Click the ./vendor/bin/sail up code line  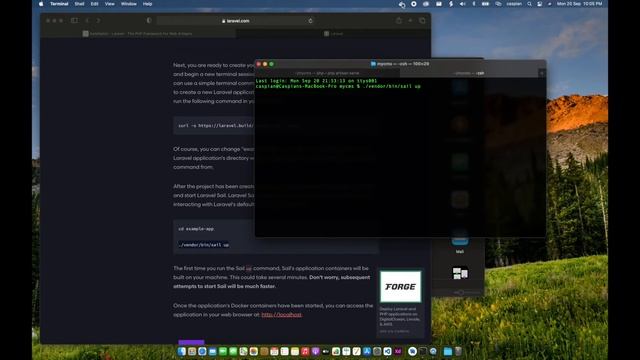pyautogui.click(x=203, y=245)
